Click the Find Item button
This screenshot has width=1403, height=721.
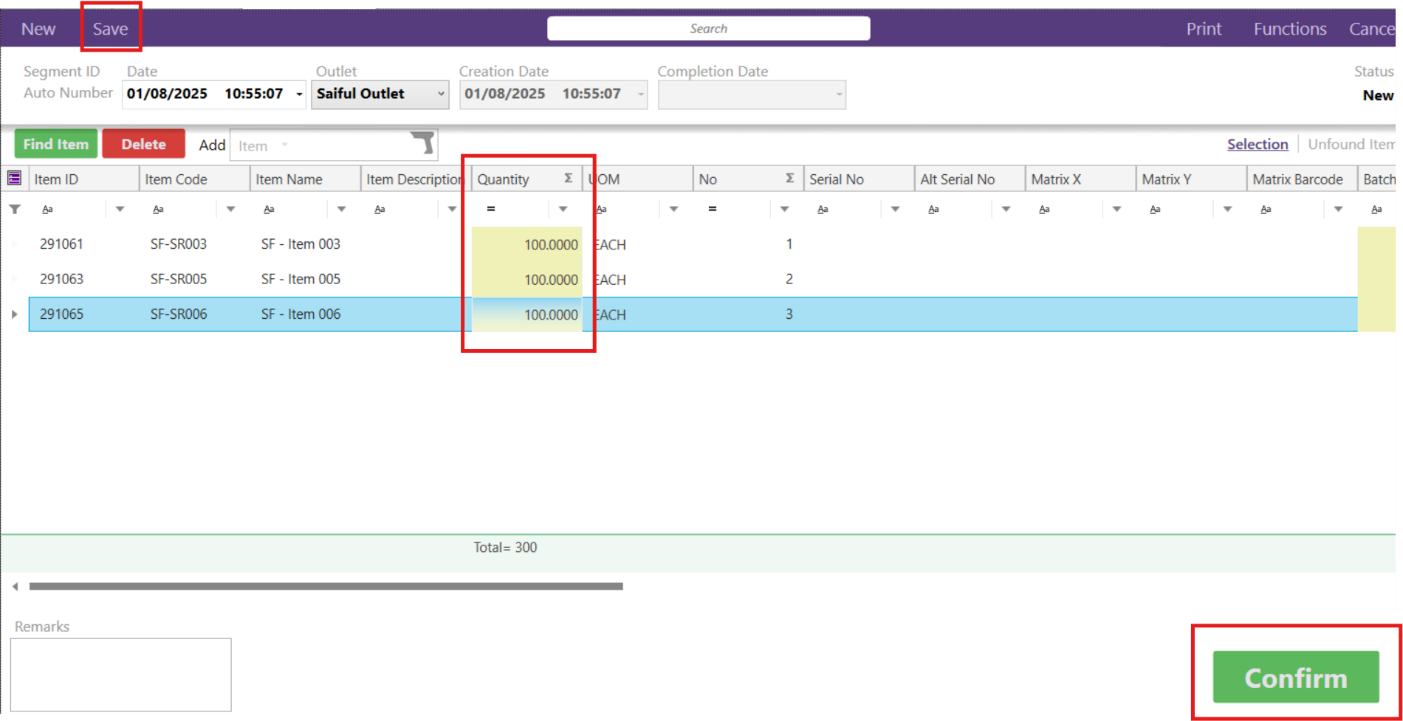click(x=55, y=143)
